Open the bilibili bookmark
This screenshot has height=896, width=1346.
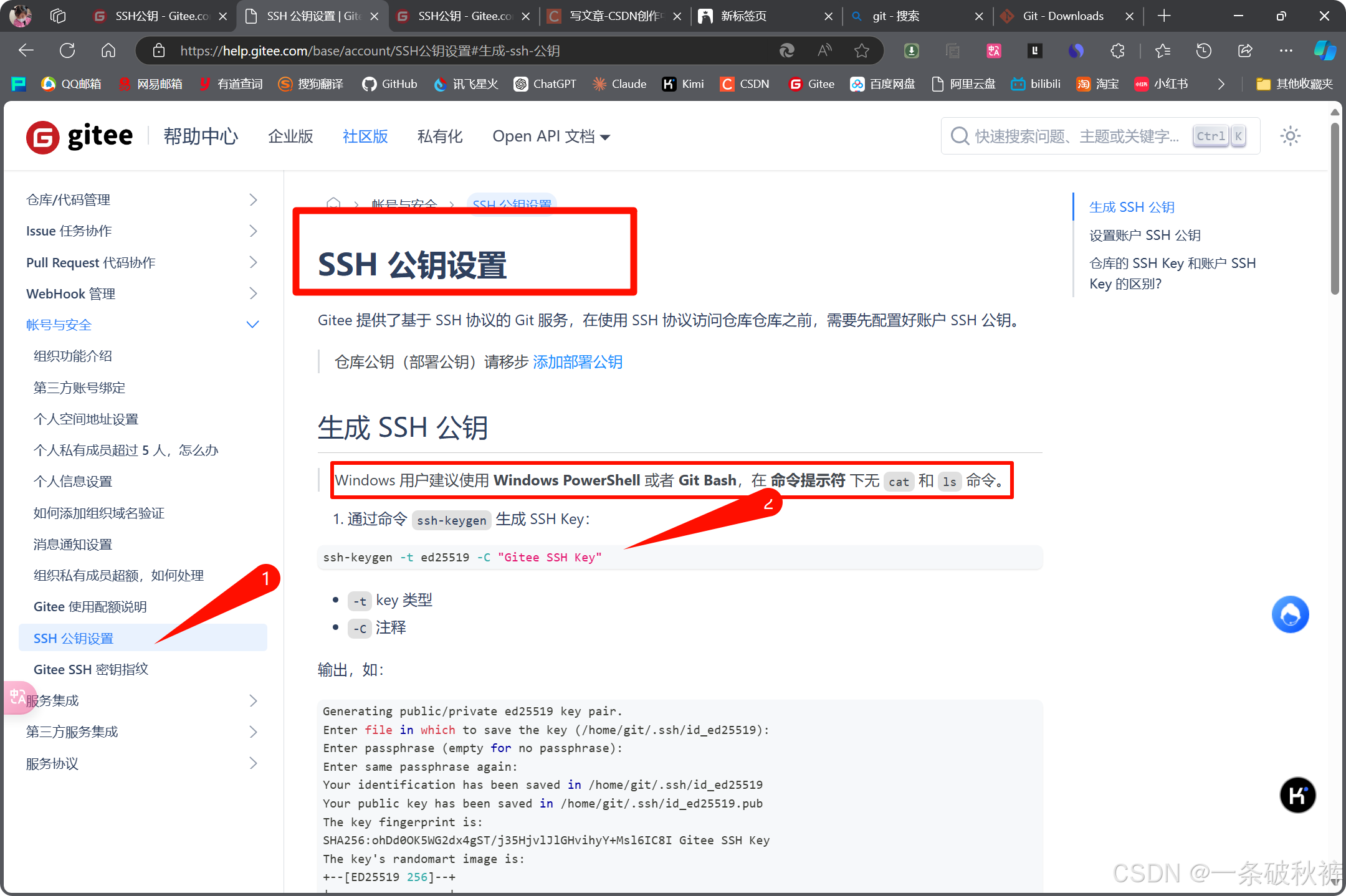pos(1036,84)
